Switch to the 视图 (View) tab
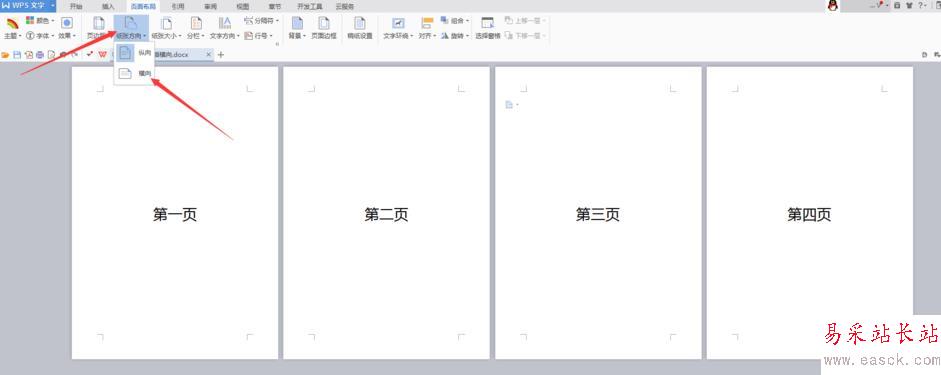The width and height of the screenshot is (941, 375). tap(242, 7)
